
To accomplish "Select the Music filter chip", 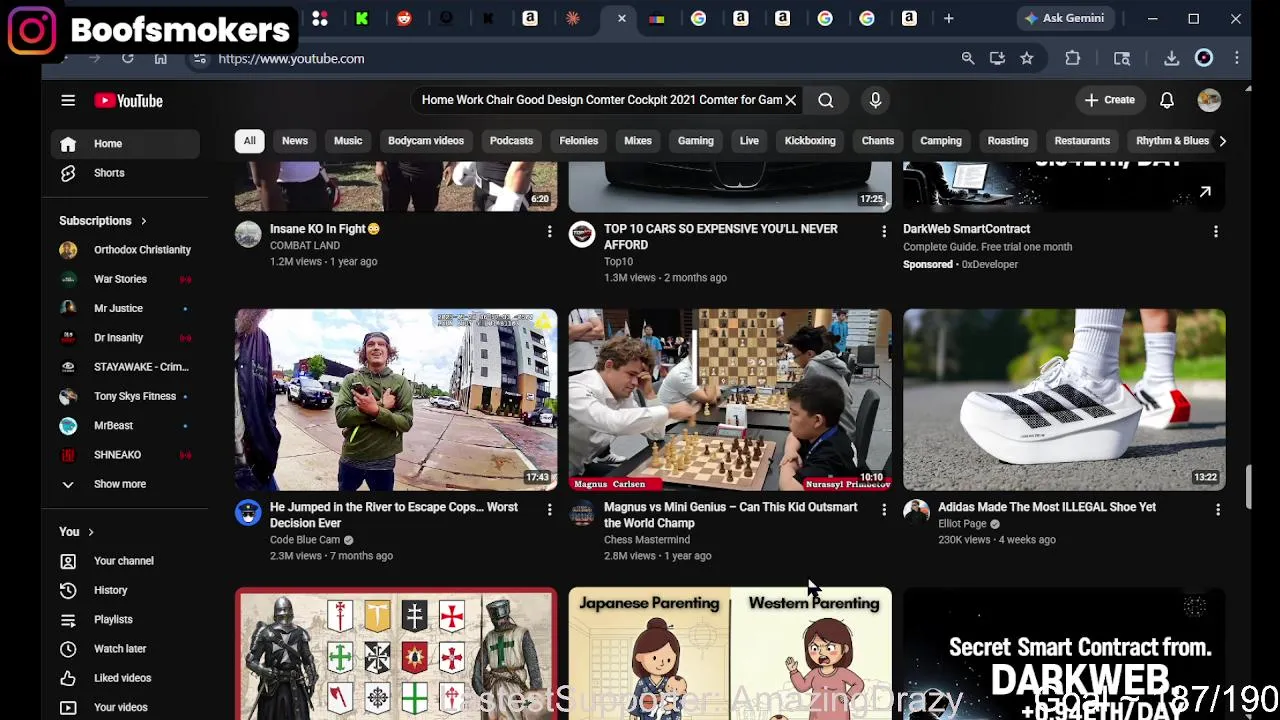I will (x=348, y=141).
